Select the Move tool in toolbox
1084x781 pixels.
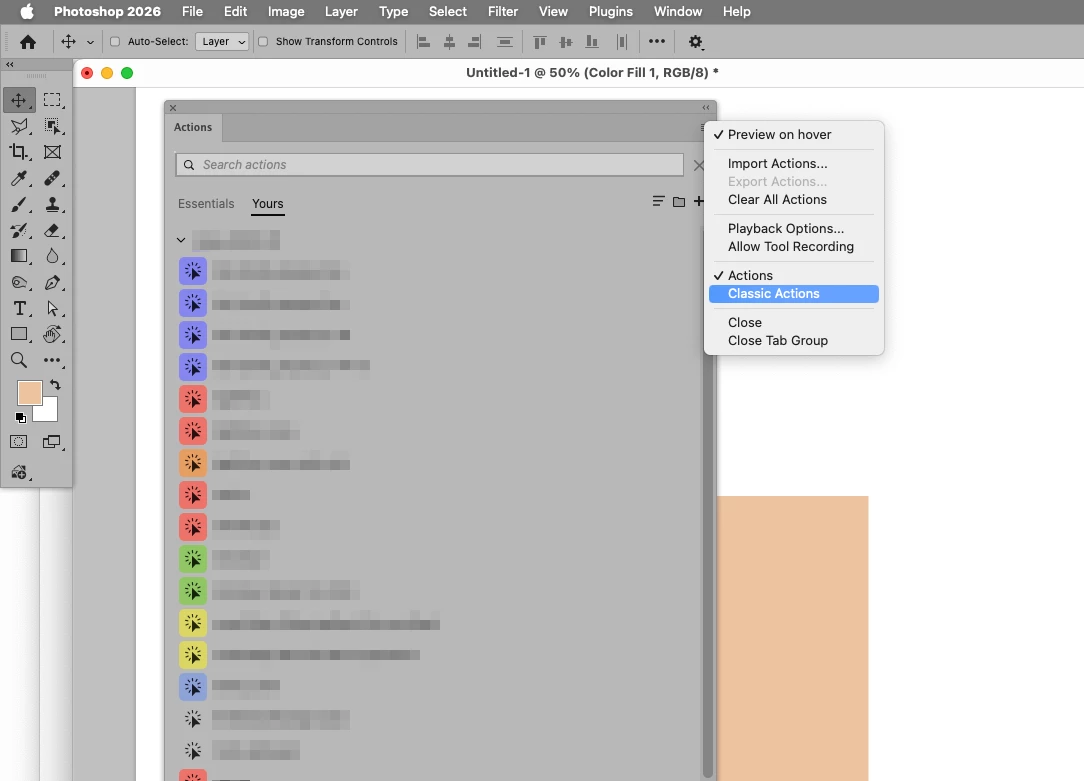[19, 100]
